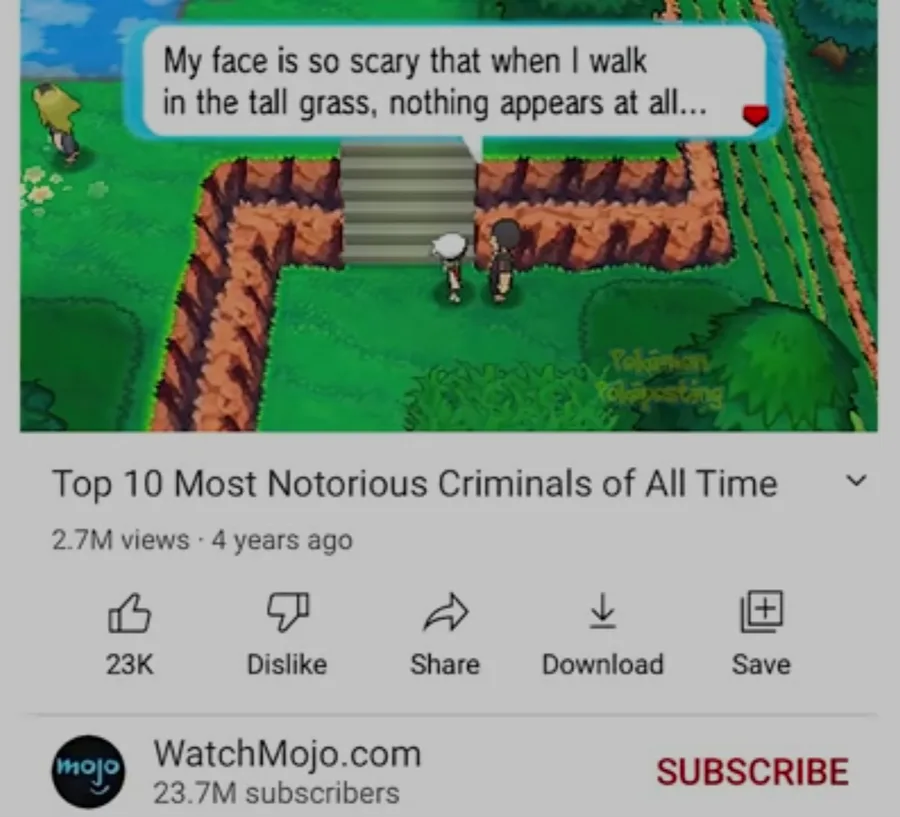Tap the red arrow in dialogue box
900x817 pixels.
pyautogui.click(x=755, y=115)
